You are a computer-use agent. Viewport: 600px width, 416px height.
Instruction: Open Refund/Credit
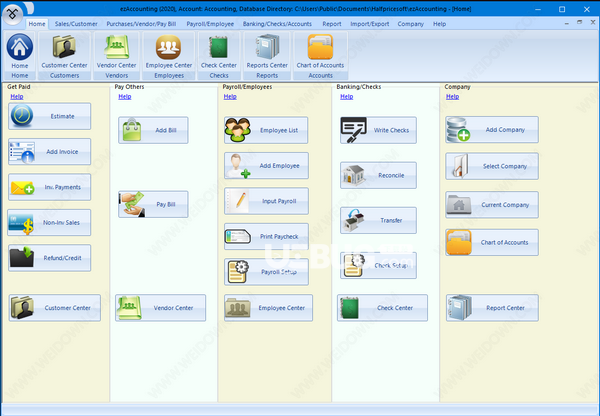(50, 258)
